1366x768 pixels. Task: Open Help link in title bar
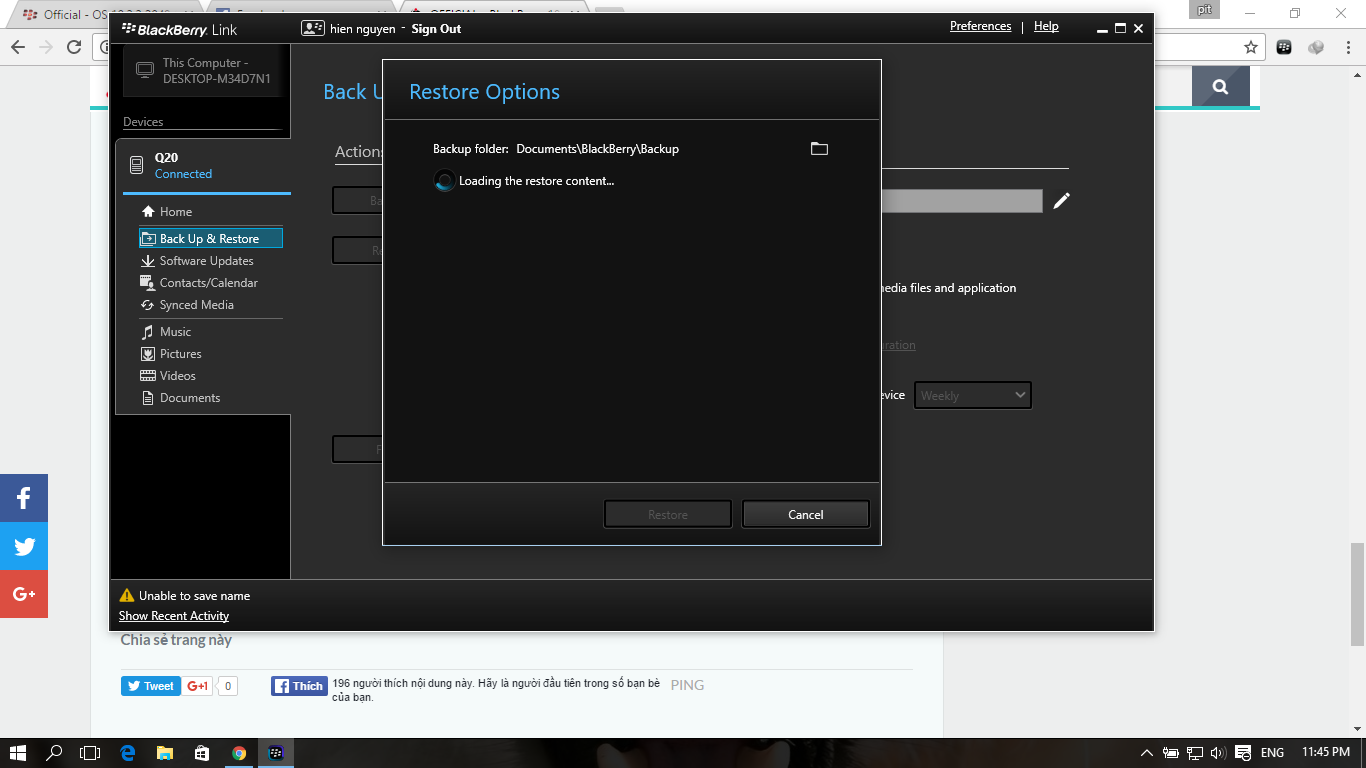(x=1046, y=26)
